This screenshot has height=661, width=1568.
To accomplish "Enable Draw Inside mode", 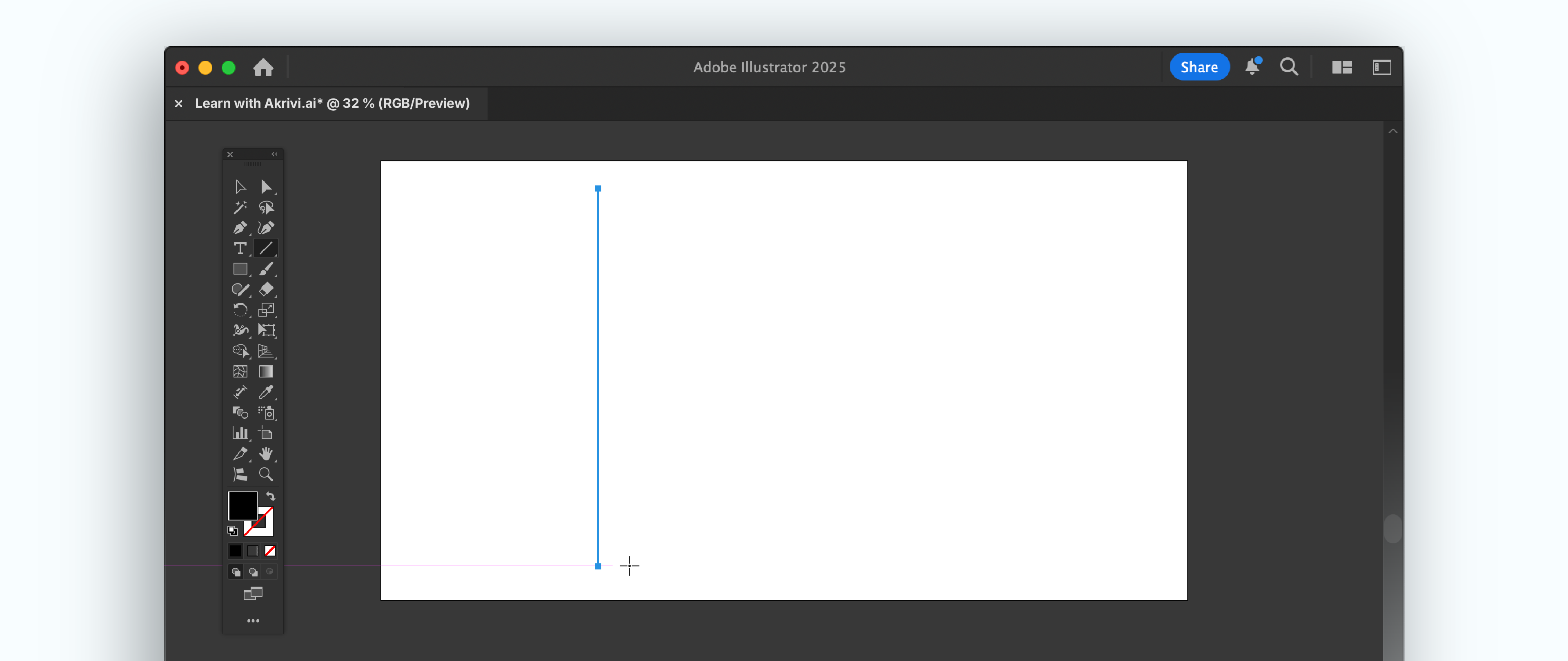I will (x=270, y=572).
